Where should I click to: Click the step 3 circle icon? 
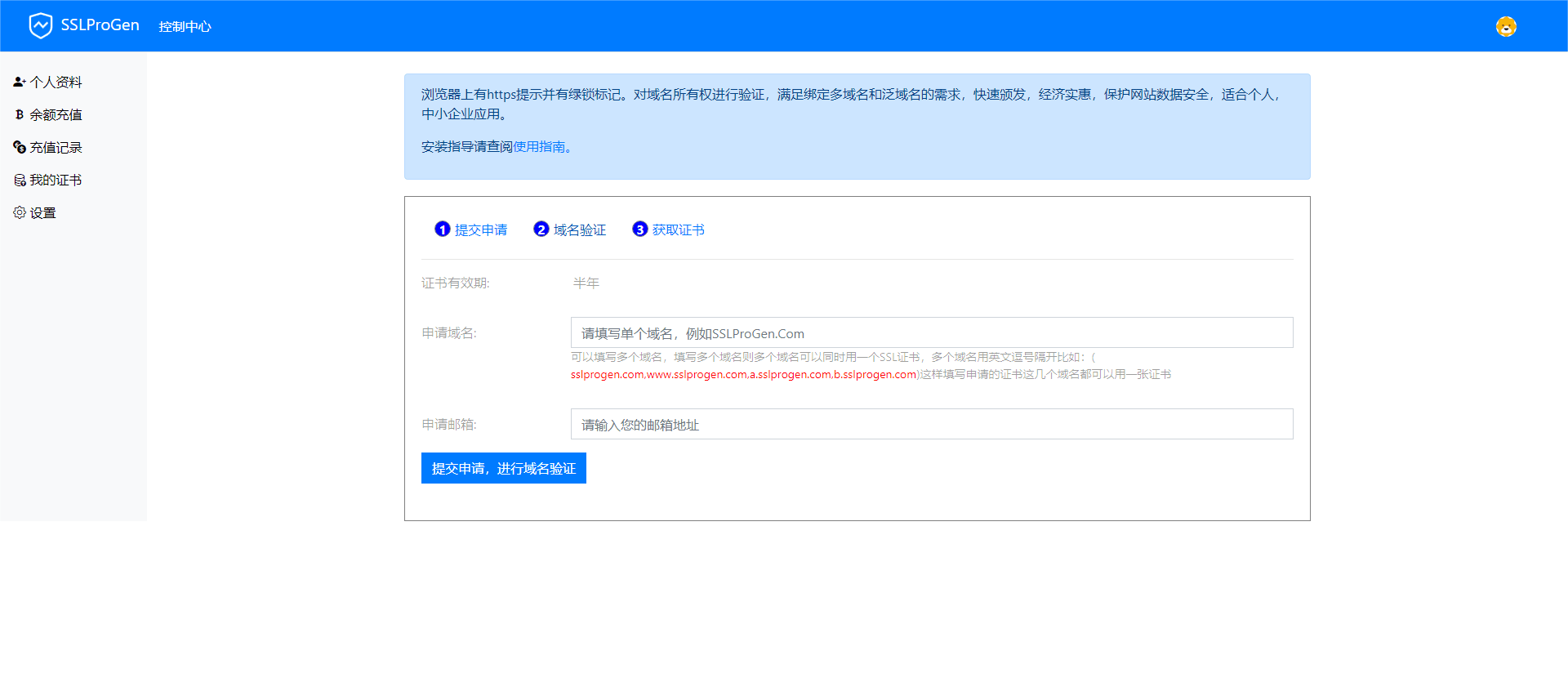pos(640,230)
